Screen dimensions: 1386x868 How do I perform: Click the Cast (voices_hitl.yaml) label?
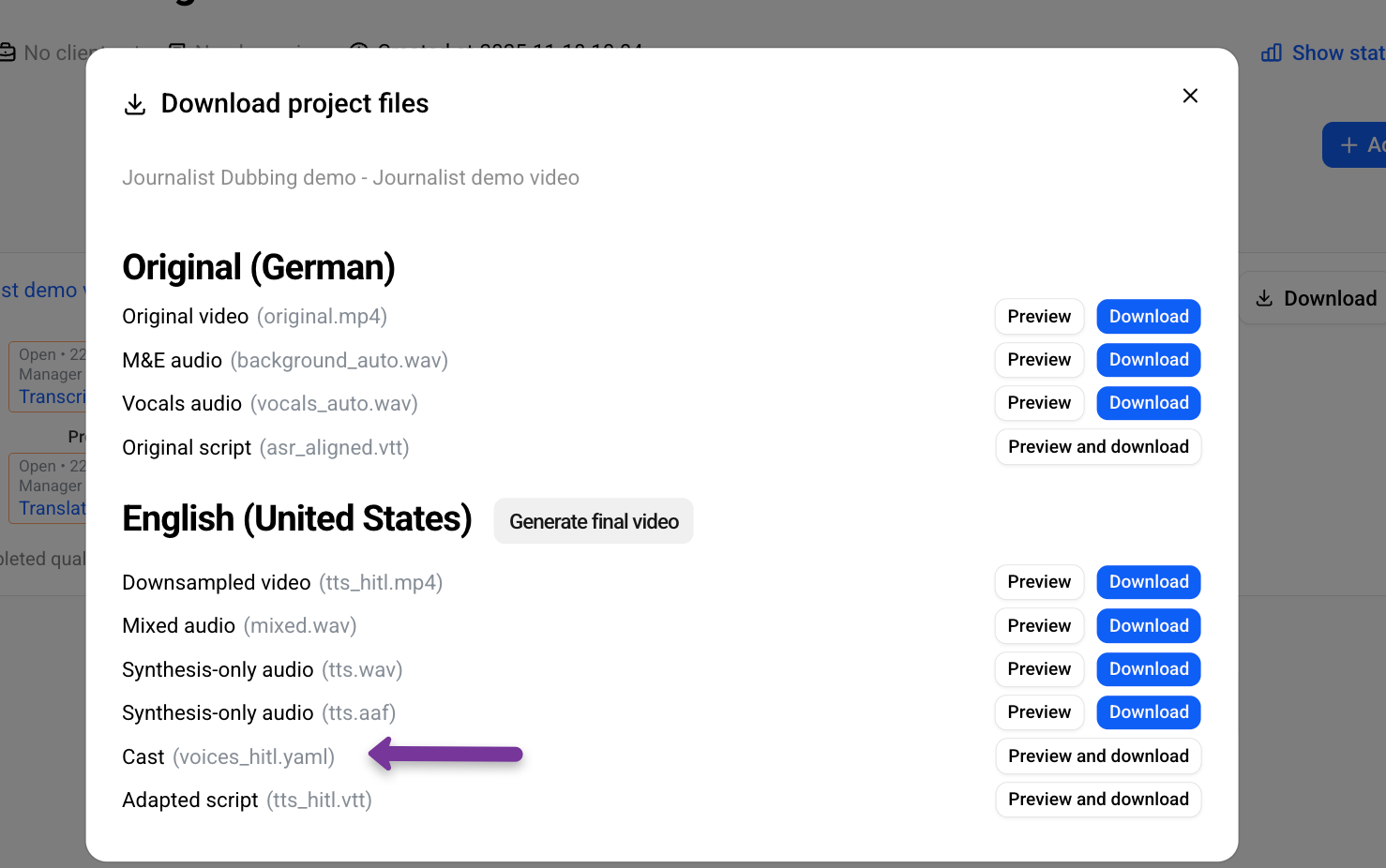tap(228, 757)
